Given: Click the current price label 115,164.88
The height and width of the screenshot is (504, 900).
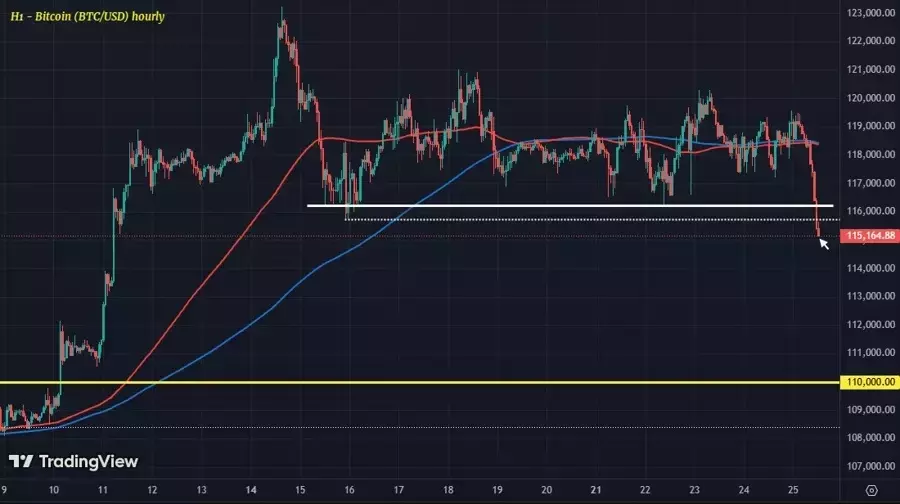Looking at the screenshot, I should click(870, 236).
